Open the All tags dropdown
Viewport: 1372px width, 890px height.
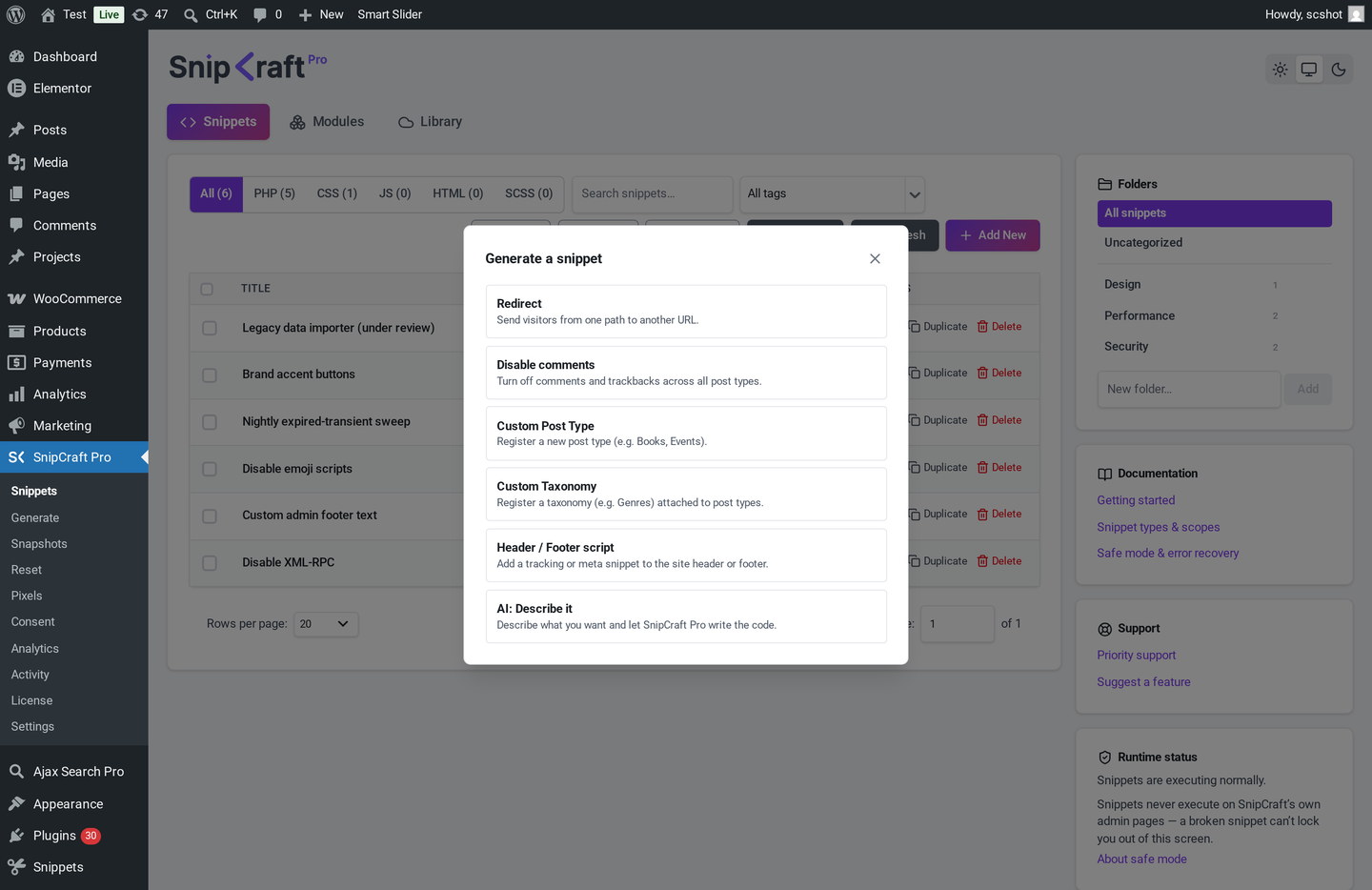[832, 193]
